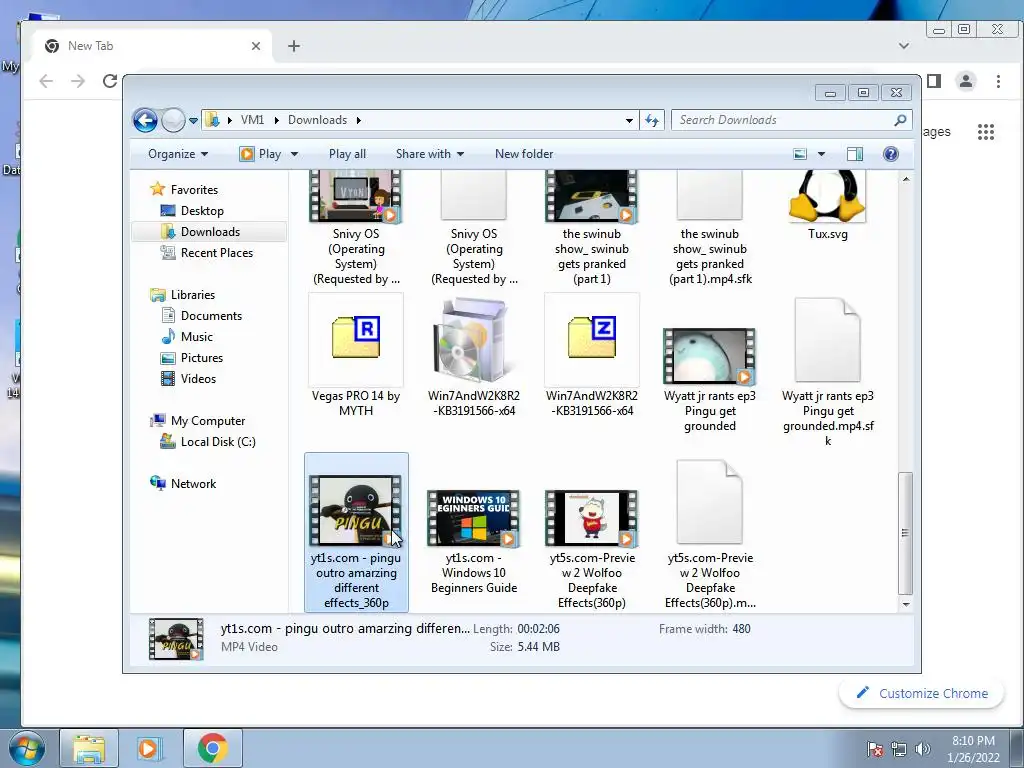Click the Windows Start orb
Viewport: 1024px width, 768px height.
click(x=26, y=748)
